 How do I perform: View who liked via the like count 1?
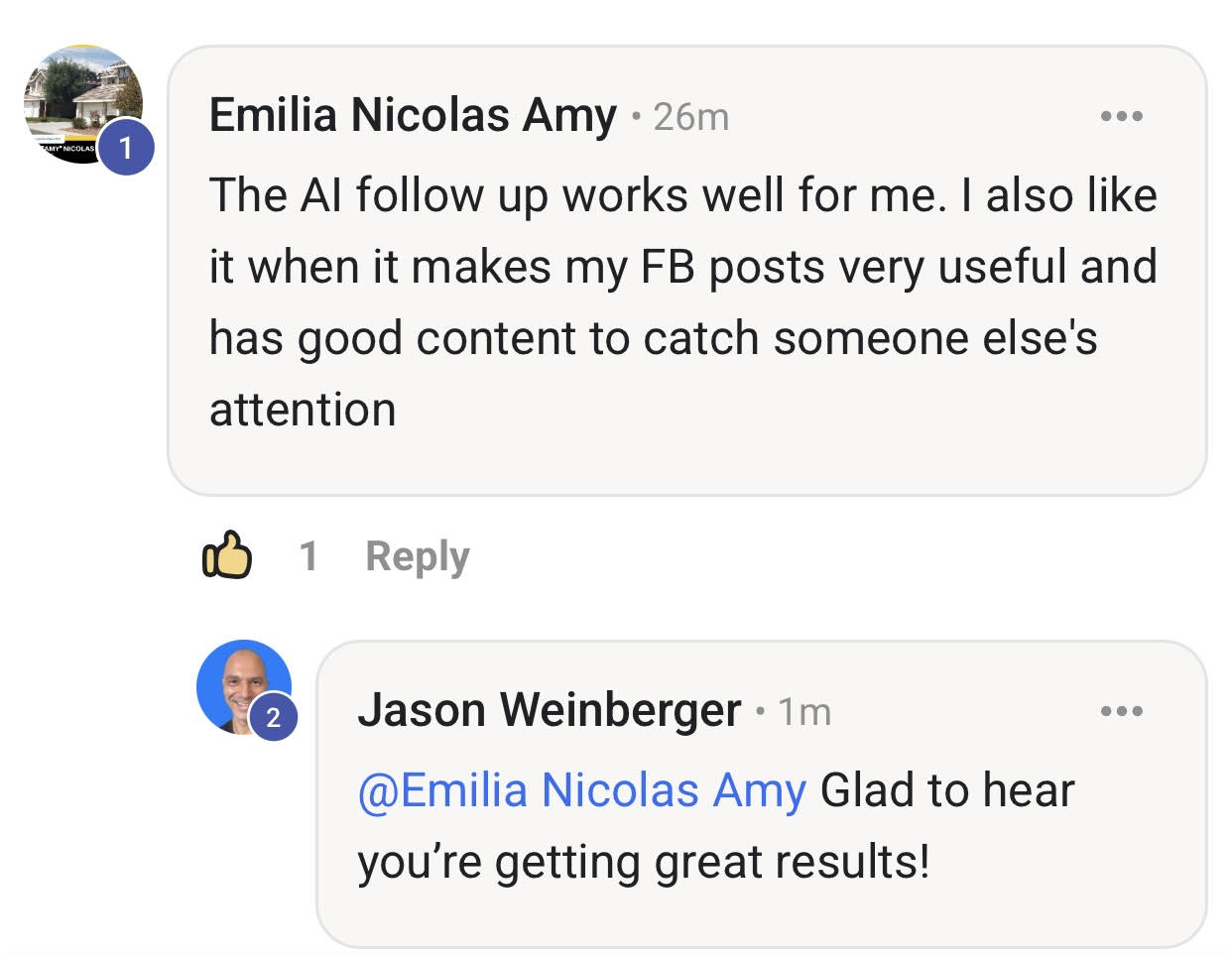click(308, 555)
